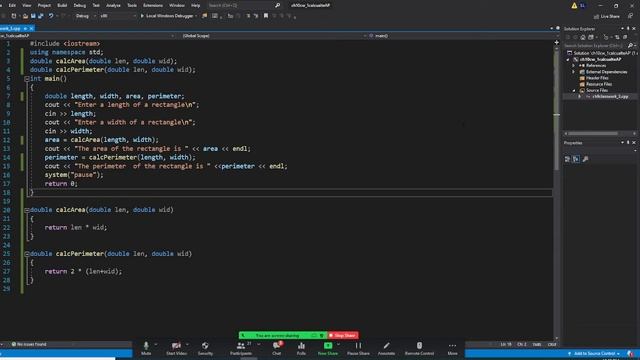The height and width of the screenshot is (360, 640).
Task: Click the red Stop Share button
Action: [x=343, y=336]
